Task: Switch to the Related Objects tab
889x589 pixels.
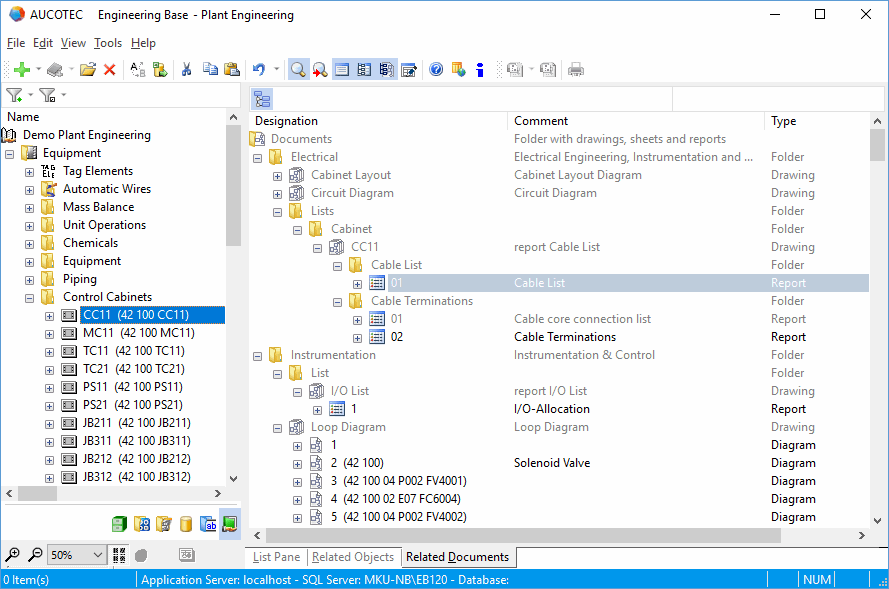Action: point(352,557)
